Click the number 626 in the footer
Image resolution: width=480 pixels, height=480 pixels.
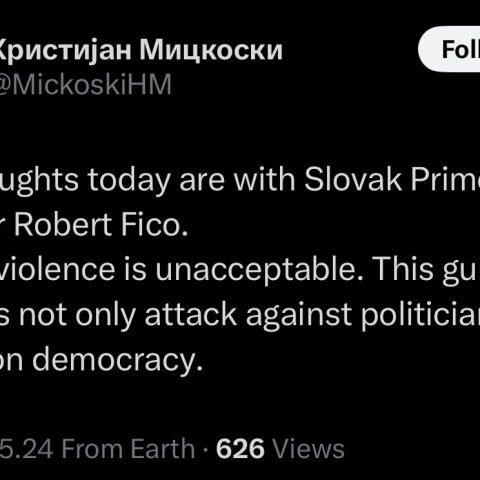(x=240, y=448)
